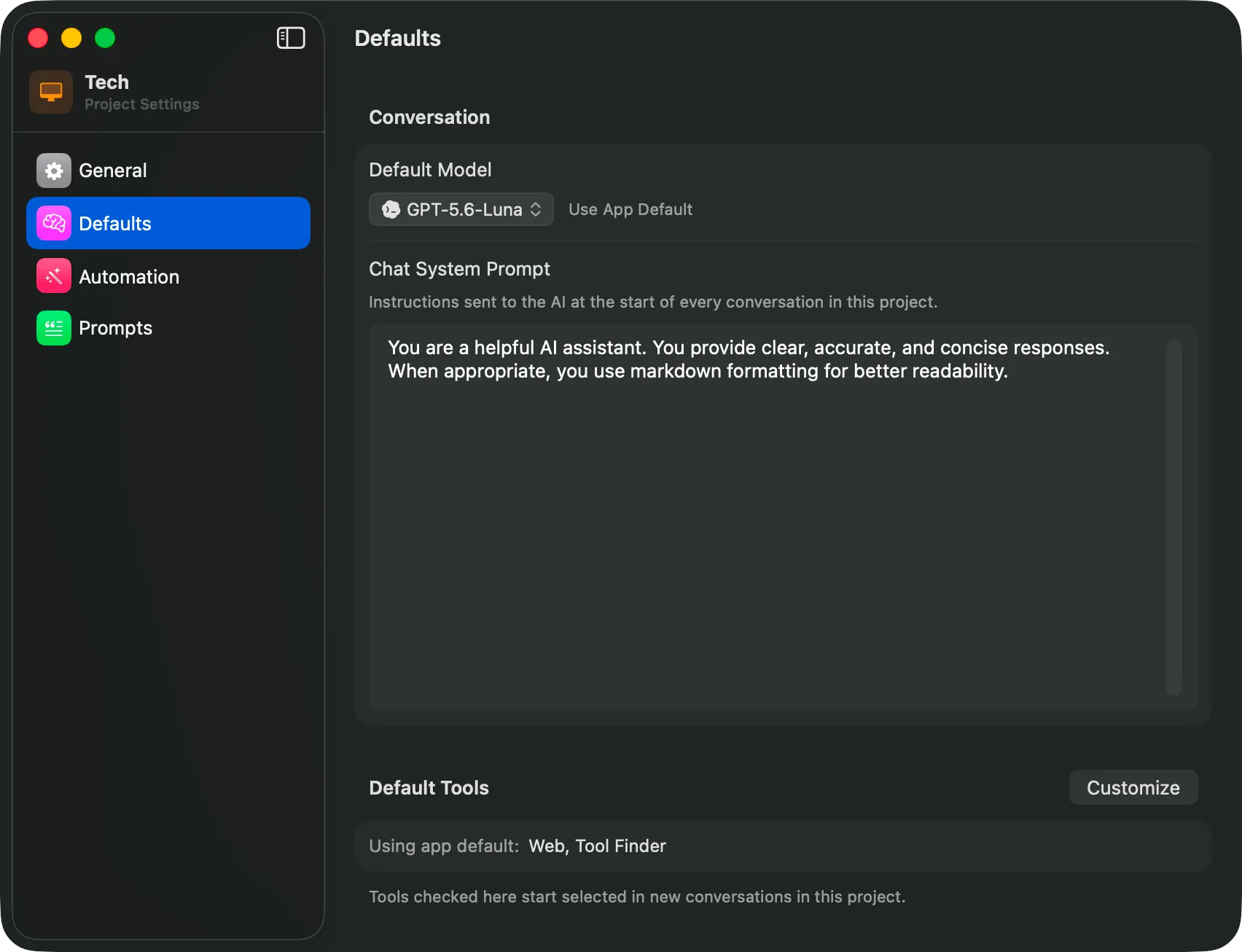Click the Using app default tools row

[x=784, y=846]
